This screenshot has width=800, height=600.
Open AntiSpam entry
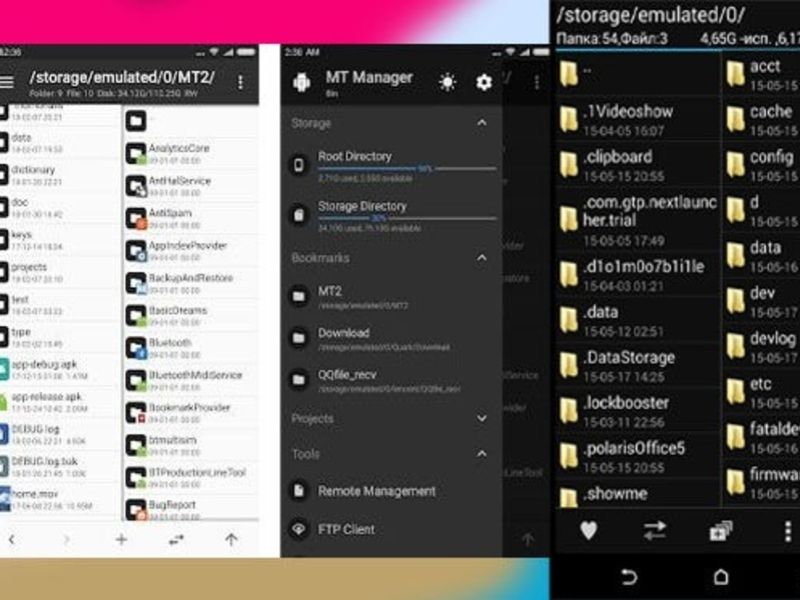192,218
